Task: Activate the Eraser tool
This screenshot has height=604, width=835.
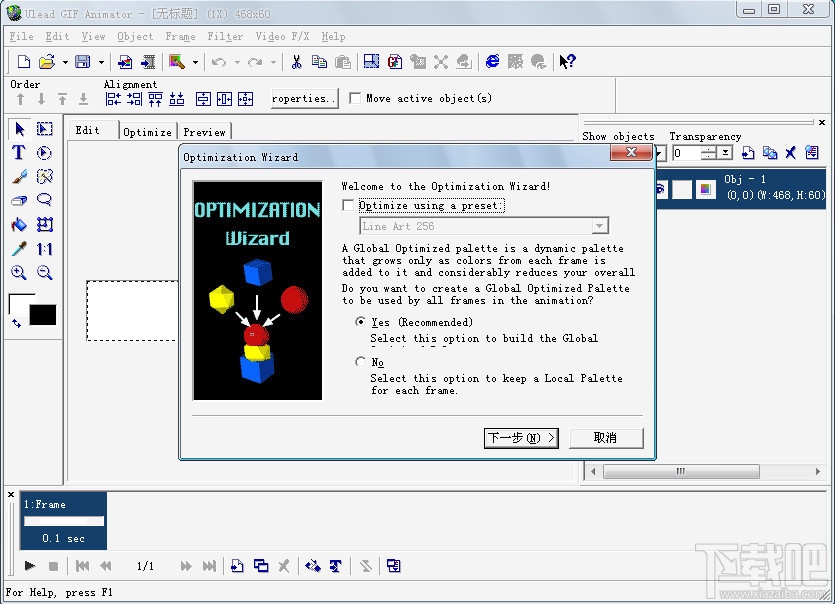Action: click(x=18, y=201)
